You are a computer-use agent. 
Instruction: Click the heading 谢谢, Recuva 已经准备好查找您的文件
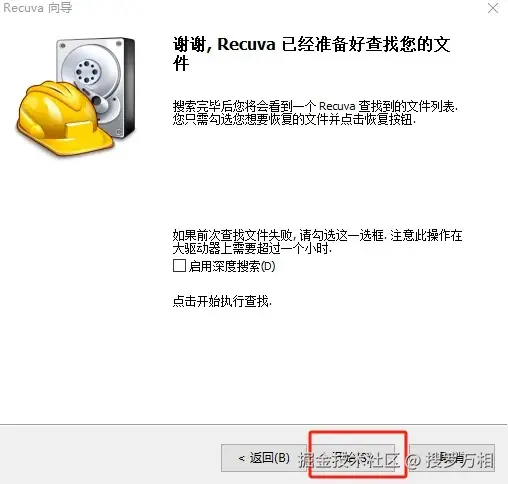(x=311, y=53)
